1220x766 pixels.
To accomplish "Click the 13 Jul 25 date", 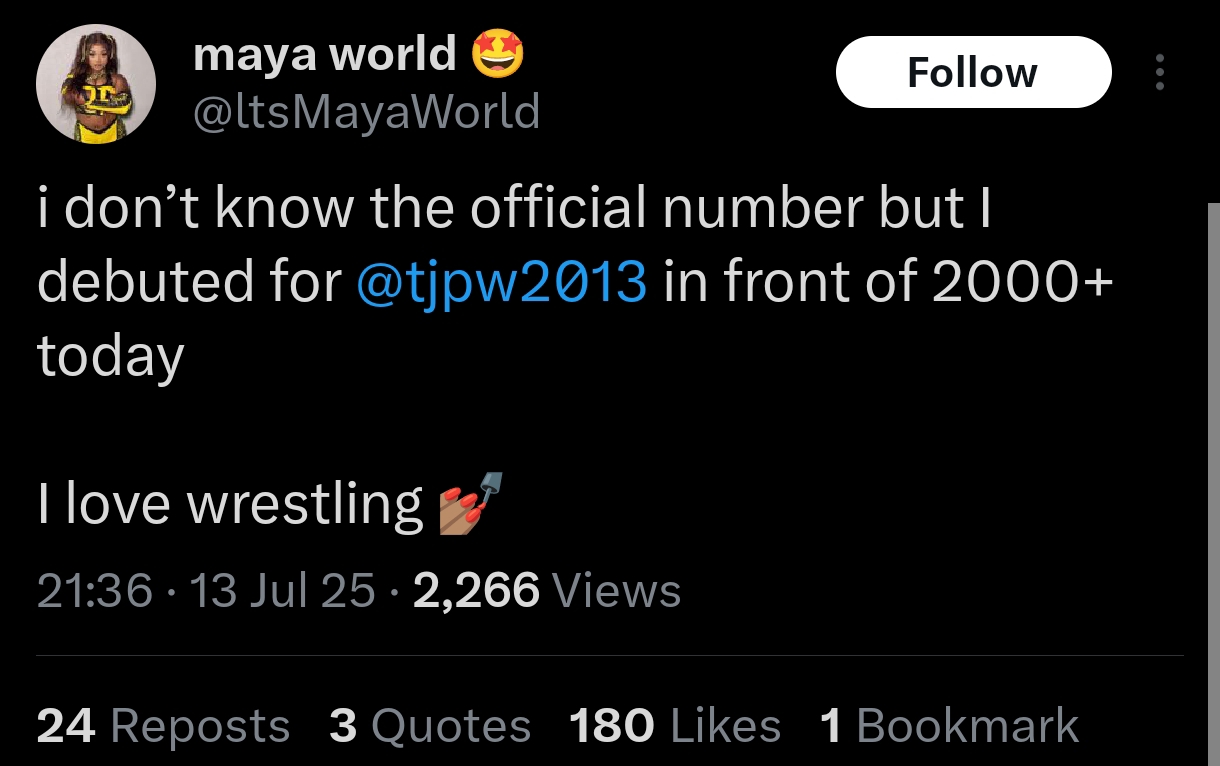I will point(281,590).
